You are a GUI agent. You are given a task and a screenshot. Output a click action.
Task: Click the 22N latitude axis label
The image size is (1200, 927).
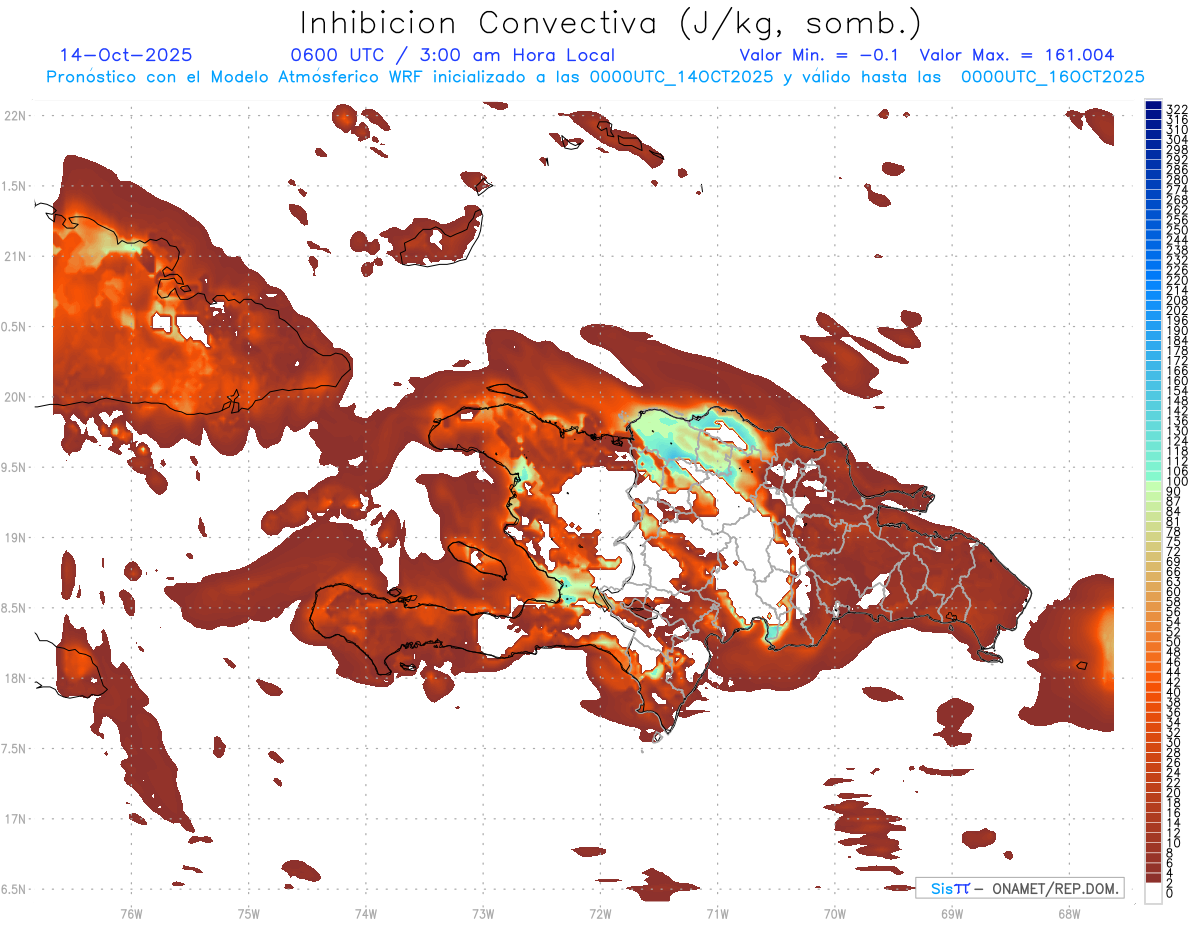click(14, 116)
